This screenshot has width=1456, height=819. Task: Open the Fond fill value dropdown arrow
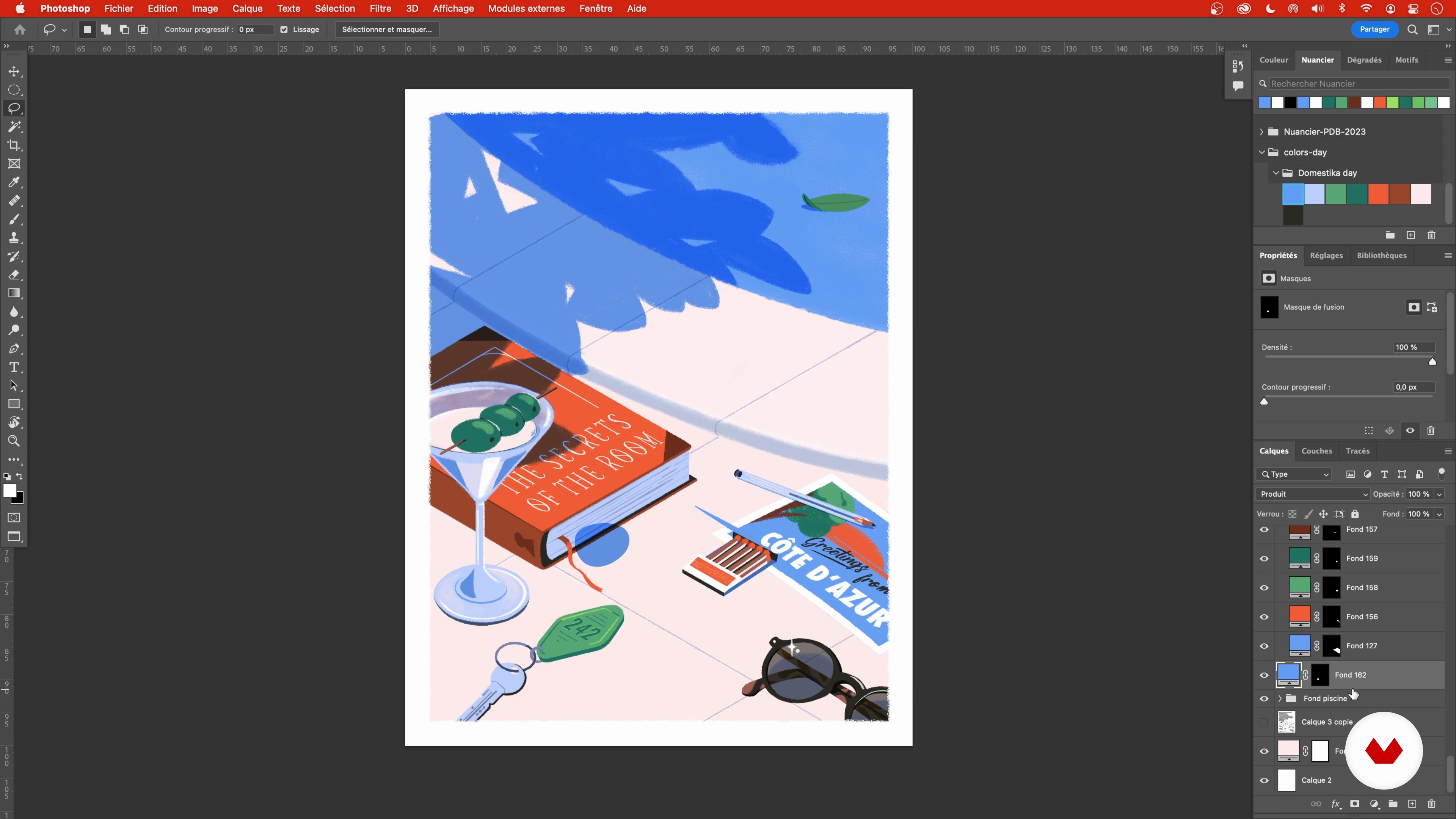coord(1439,514)
